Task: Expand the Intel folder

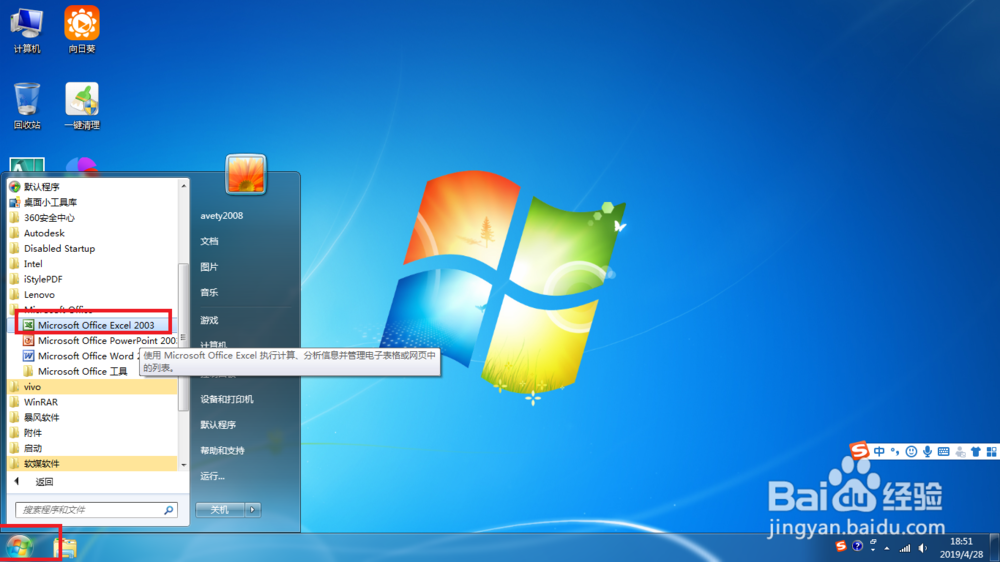Action: [x=92, y=263]
